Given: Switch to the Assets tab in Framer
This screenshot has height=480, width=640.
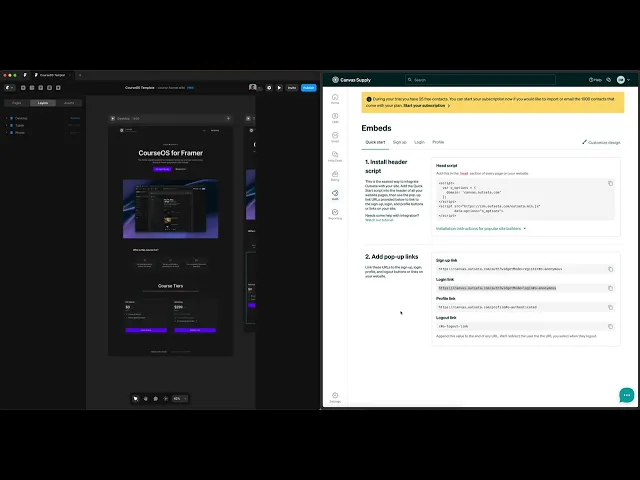Looking at the screenshot, I should (69, 103).
